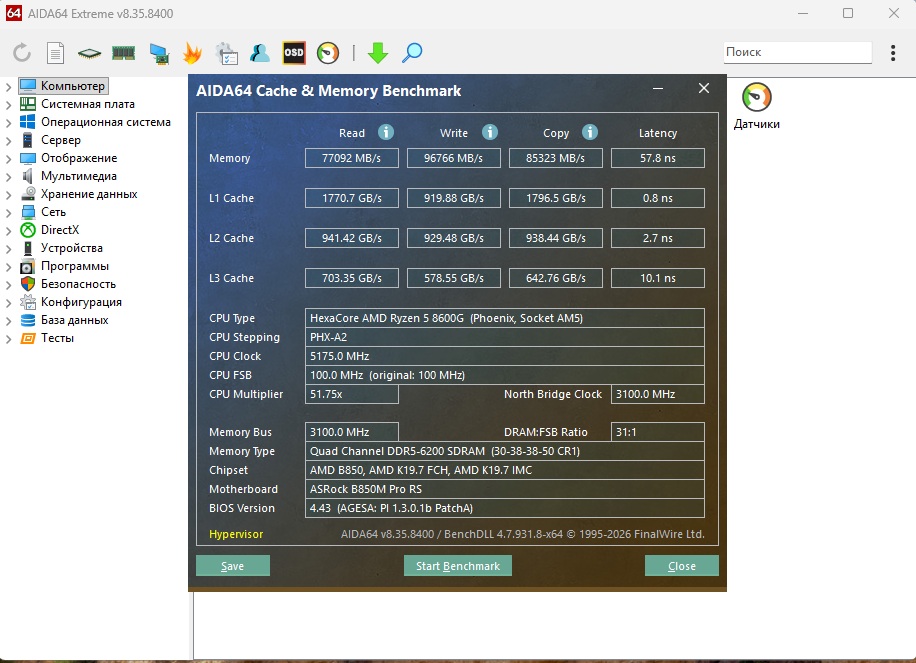This screenshot has width=916, height=663.
Task: Click the Memory Write value 96766 MB/s
Action: click(x=453, y=158)
